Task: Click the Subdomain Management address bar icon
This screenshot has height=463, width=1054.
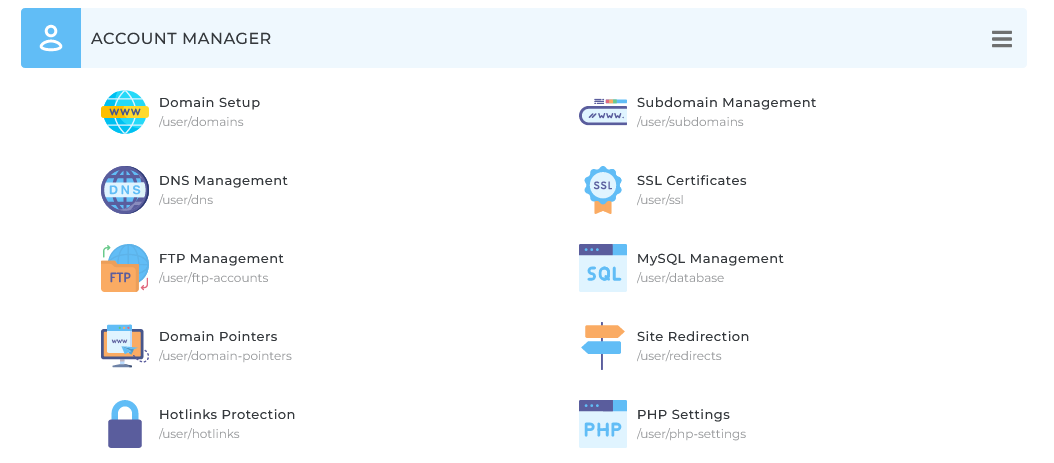Action: pyautogui.click(x=603, y=112)
